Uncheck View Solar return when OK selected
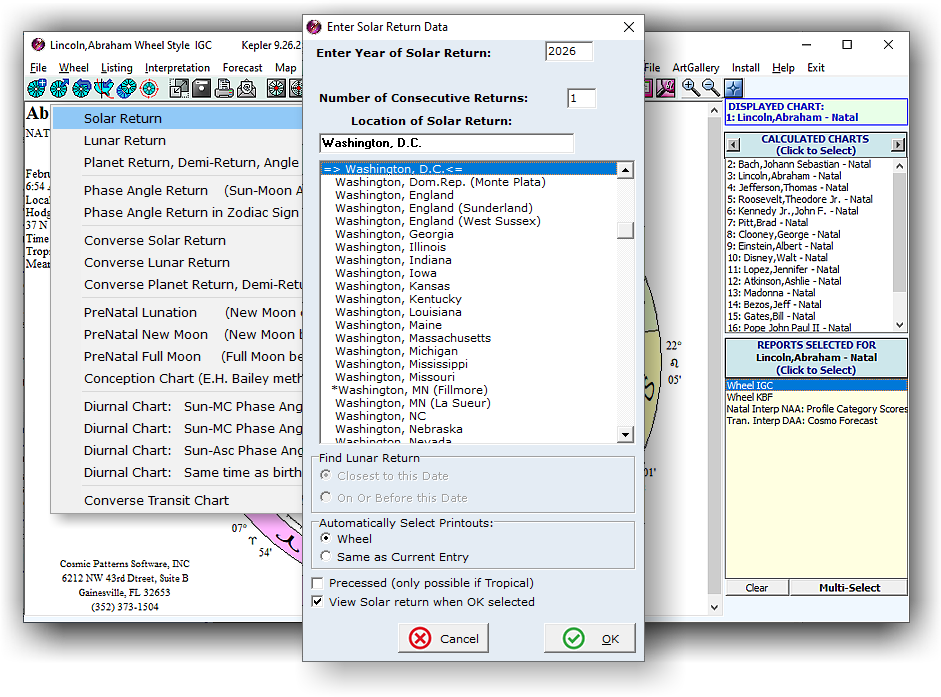 pos(317,602)
